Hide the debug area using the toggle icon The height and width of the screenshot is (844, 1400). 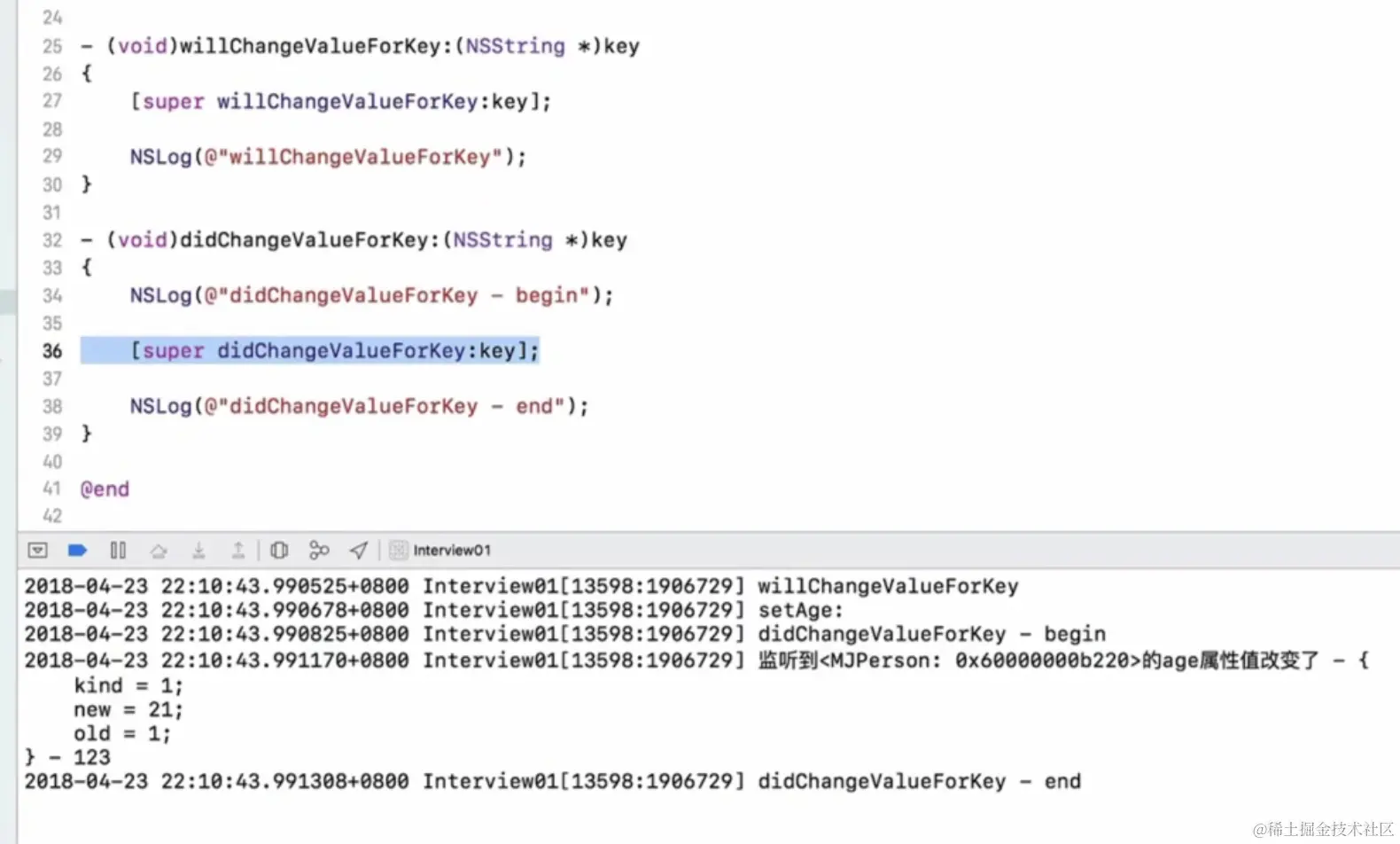click(x=37, y=551)
